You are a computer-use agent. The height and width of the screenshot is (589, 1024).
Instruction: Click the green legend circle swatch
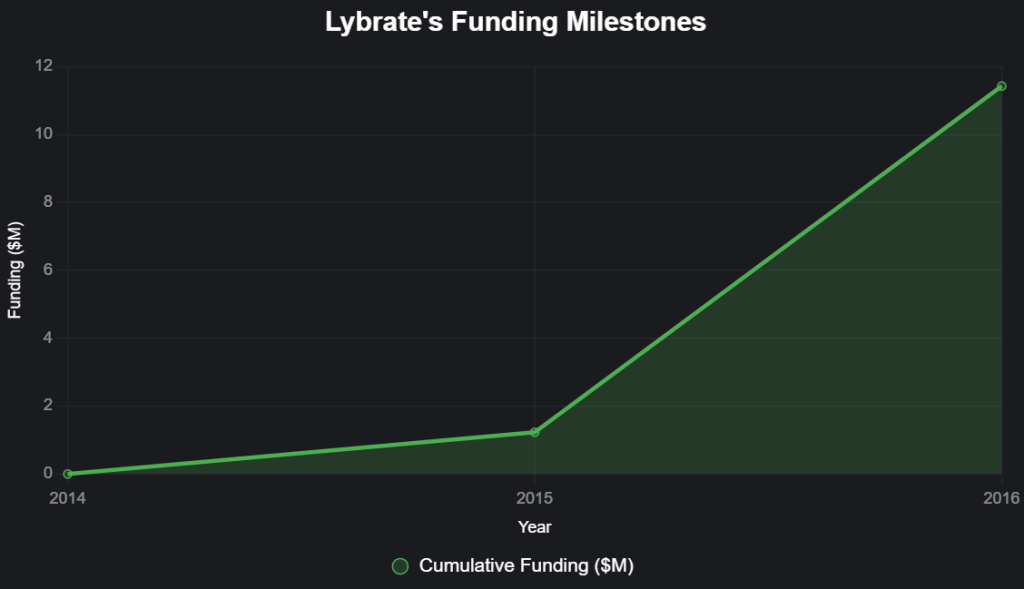[x=400, y=566]
